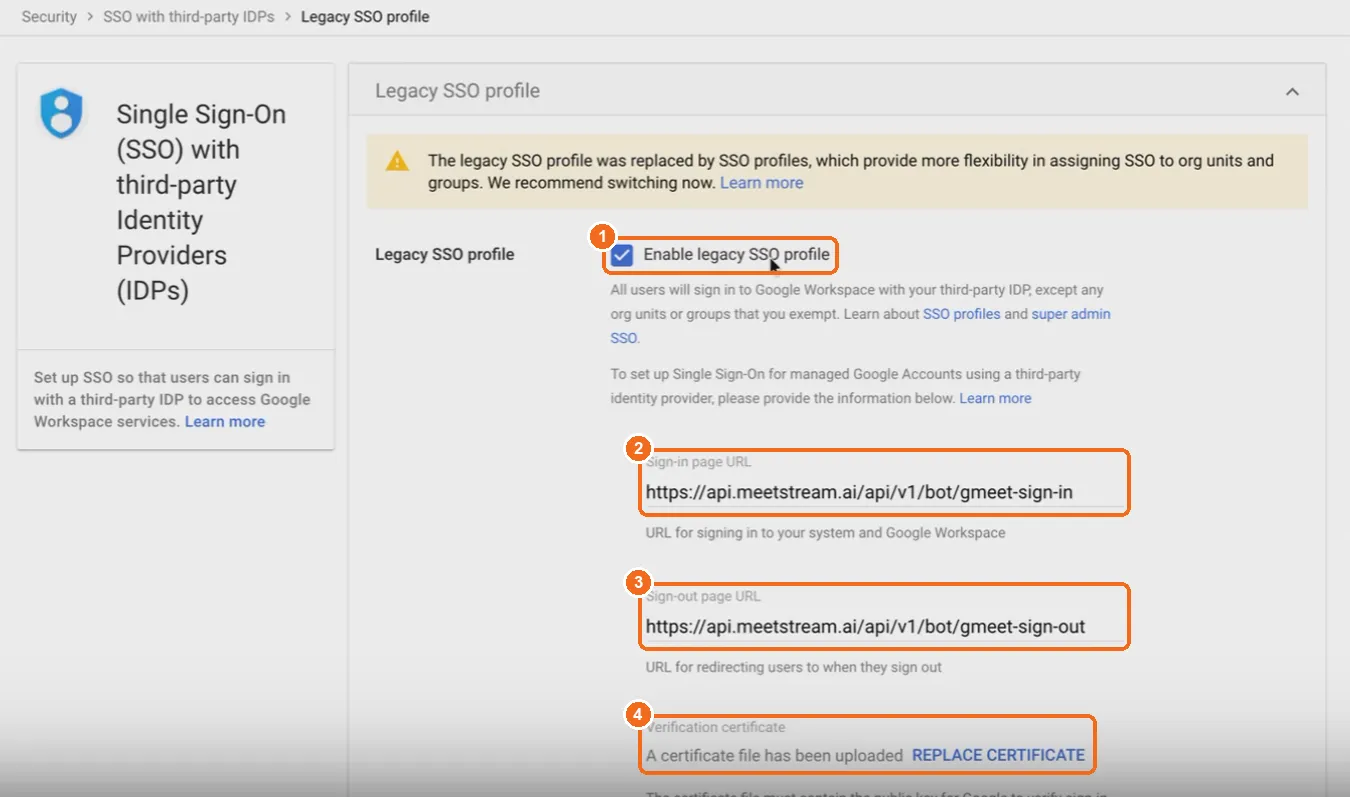The width and height of the screenshot is (1350, 797).
Task: Click 'A certificate file has been uploaded' text
Action: click(x=774, y=756)
